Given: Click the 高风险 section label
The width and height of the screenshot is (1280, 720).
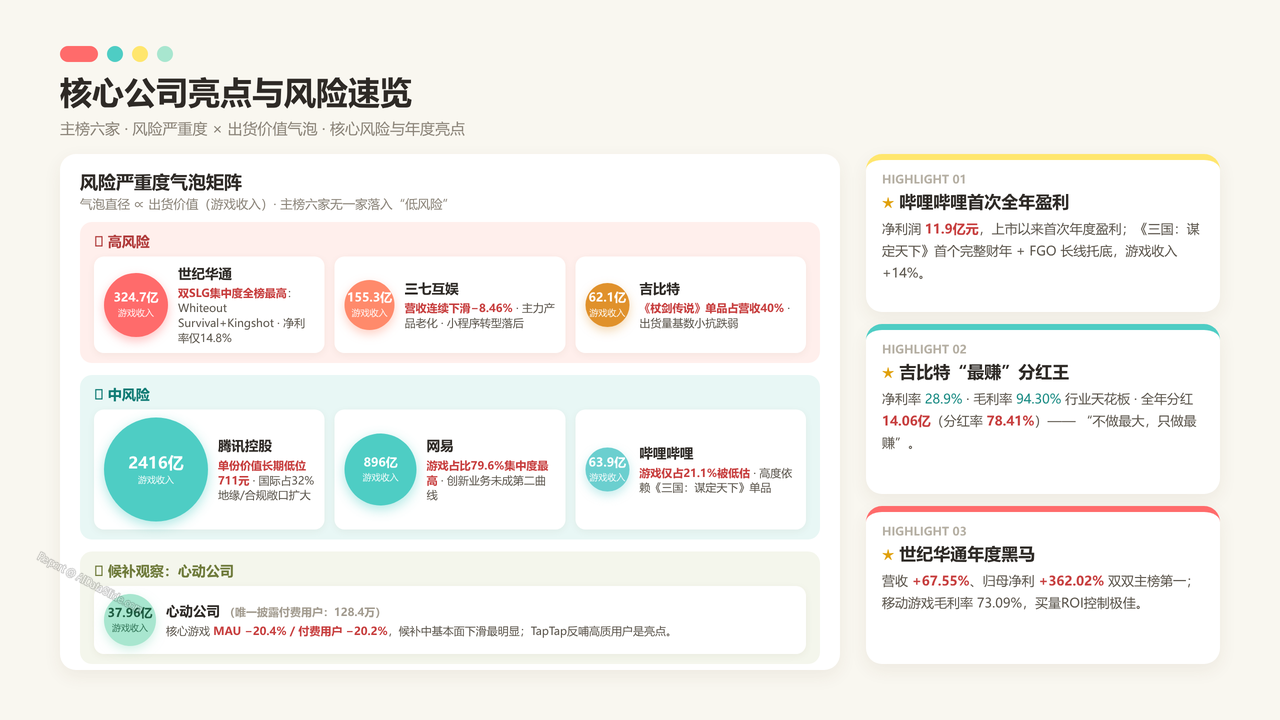Looking at the screenshot, I should (x=129, y=242).
